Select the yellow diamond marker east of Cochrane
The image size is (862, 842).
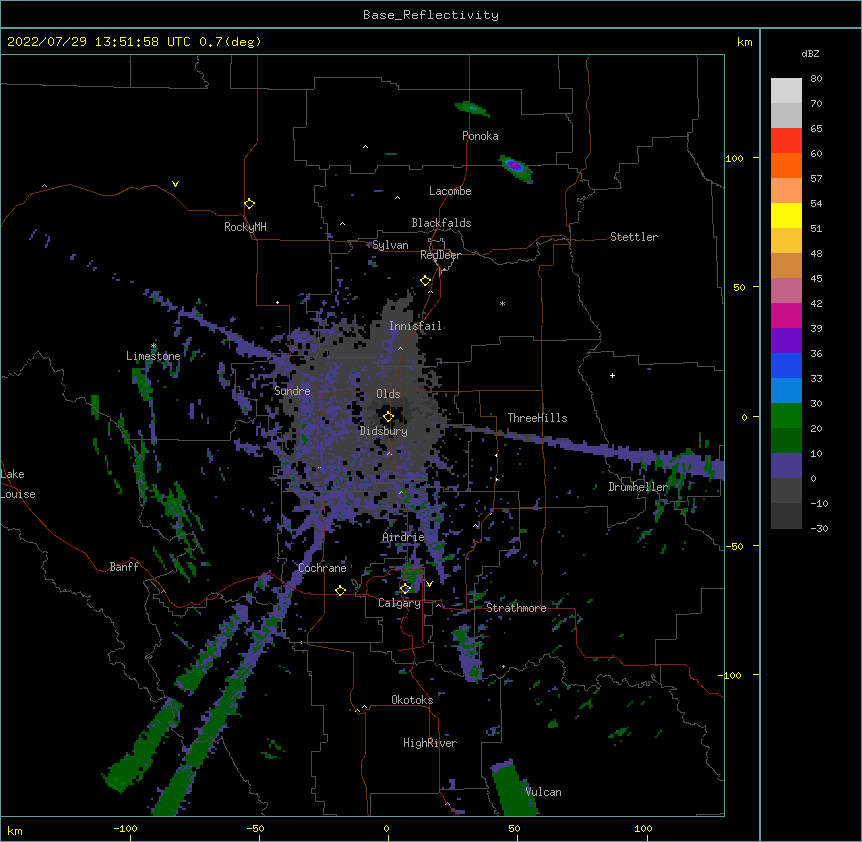[340, 590]
